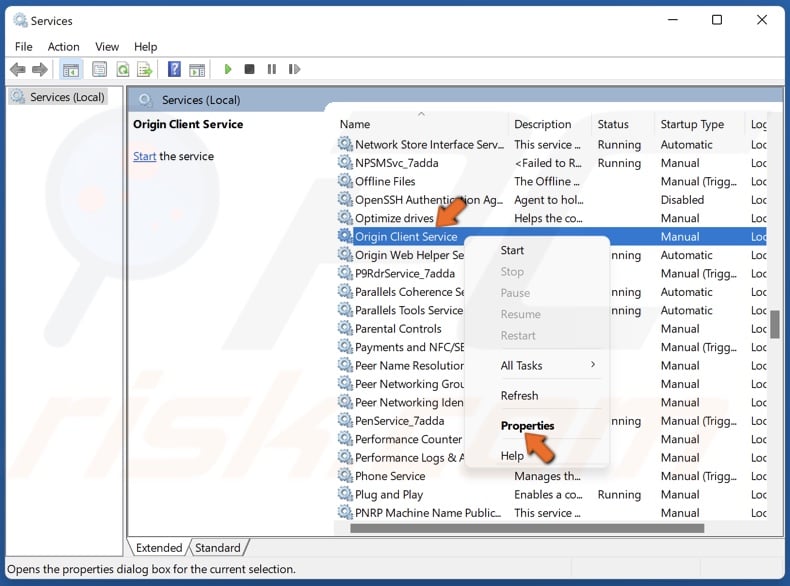Viewport: 790px width, 586px height.
Task: Choose Refresh in the context menu
Action: [x=537, y=396]
